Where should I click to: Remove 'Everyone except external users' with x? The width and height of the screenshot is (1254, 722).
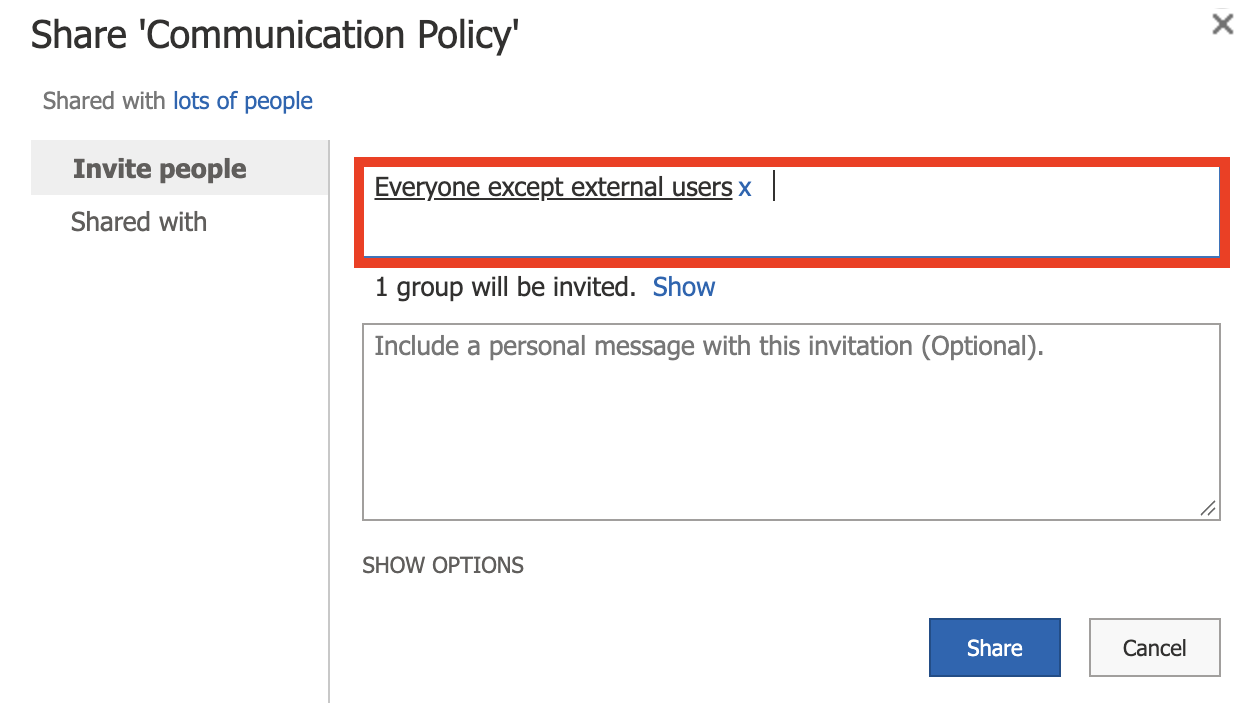coord(745,188)
